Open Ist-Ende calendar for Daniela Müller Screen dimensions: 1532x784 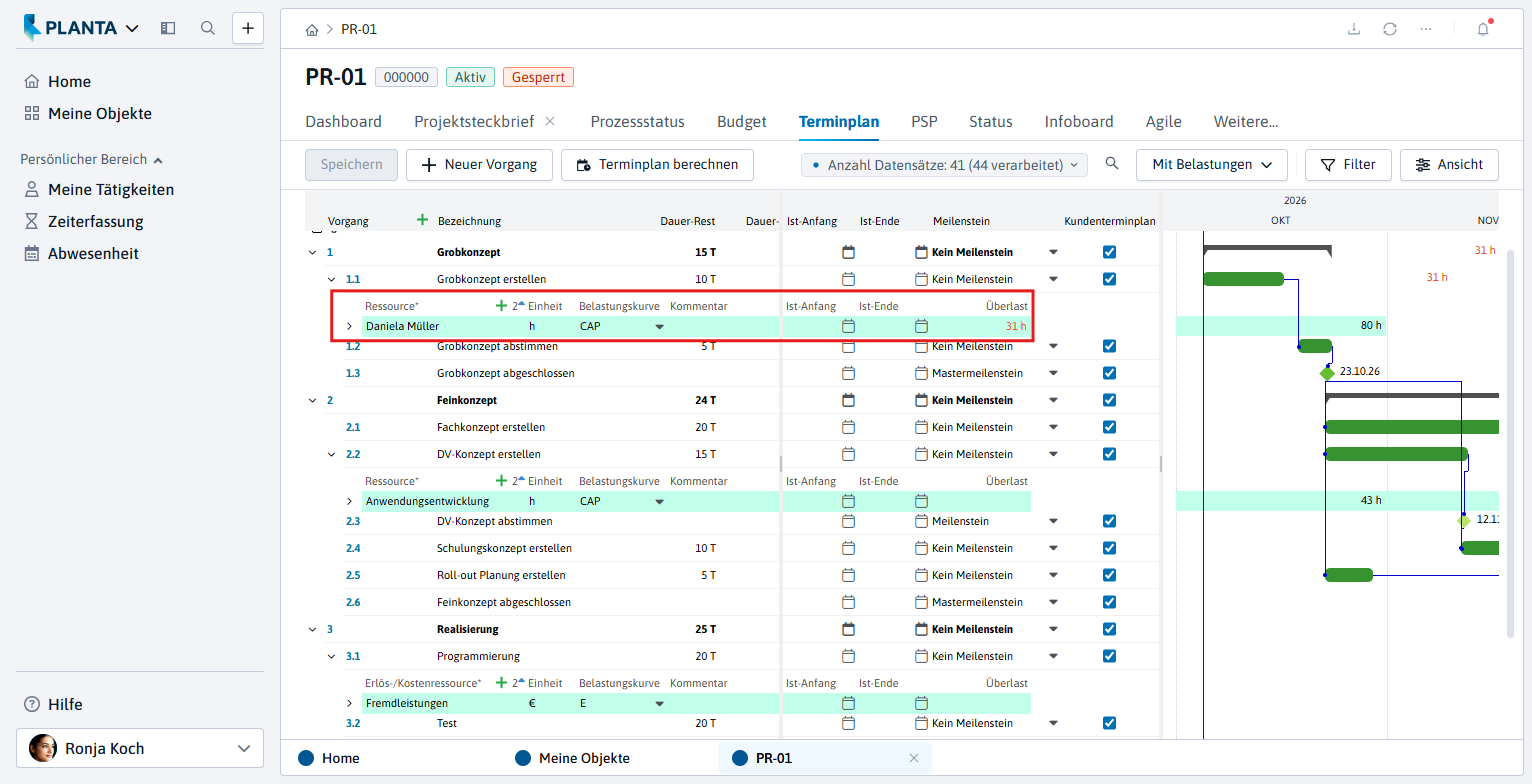pyautogui.click(x=922, y=326)
